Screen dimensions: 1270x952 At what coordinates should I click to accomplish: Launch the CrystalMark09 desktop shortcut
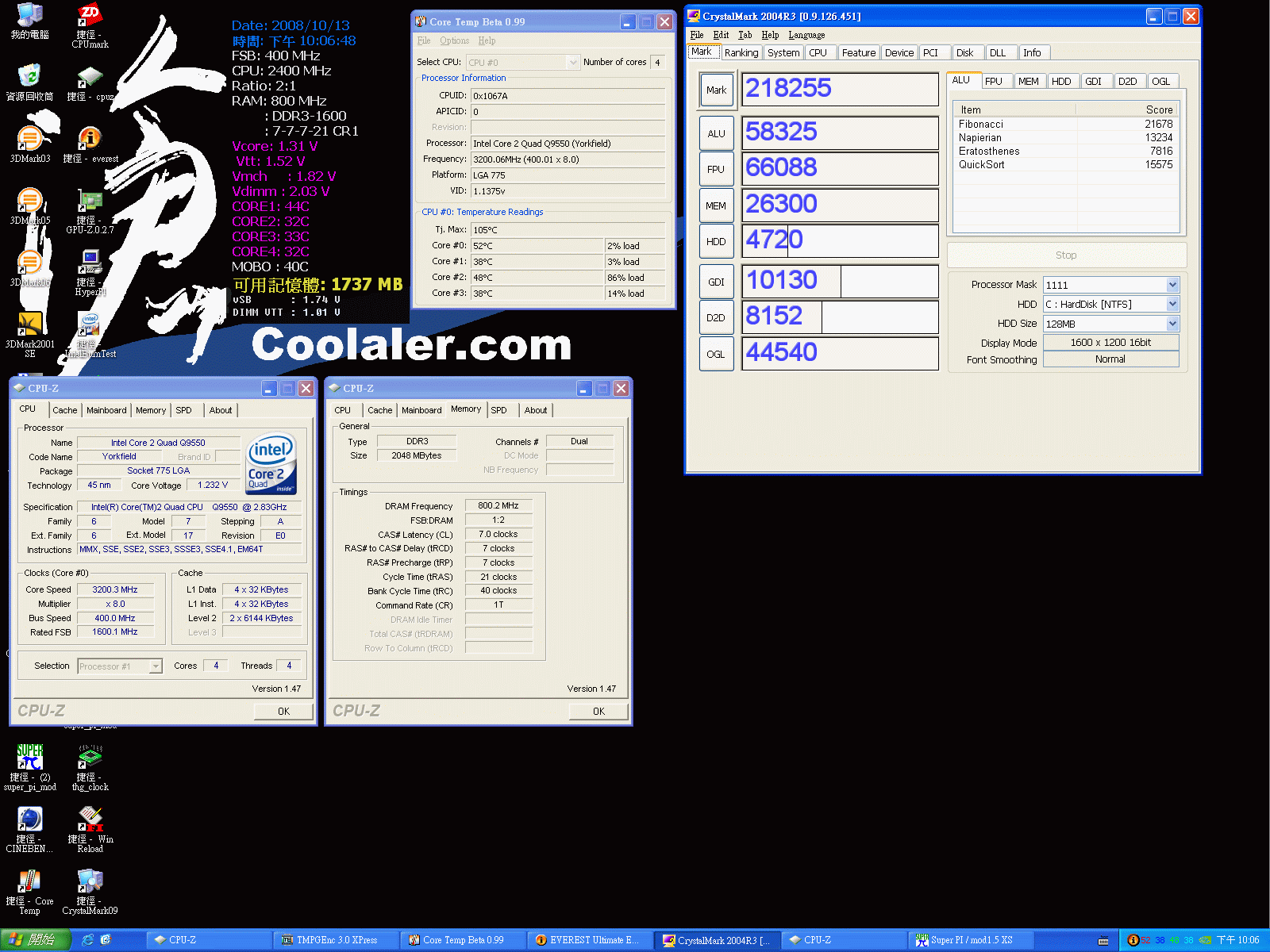(x=90, y=892)
